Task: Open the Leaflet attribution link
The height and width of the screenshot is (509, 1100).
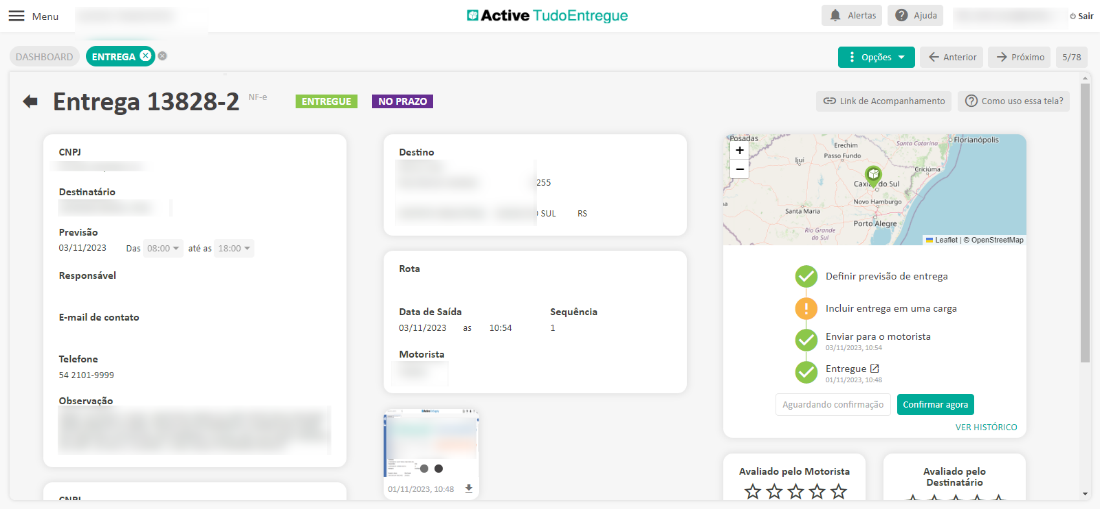Action: click(941, 240)
